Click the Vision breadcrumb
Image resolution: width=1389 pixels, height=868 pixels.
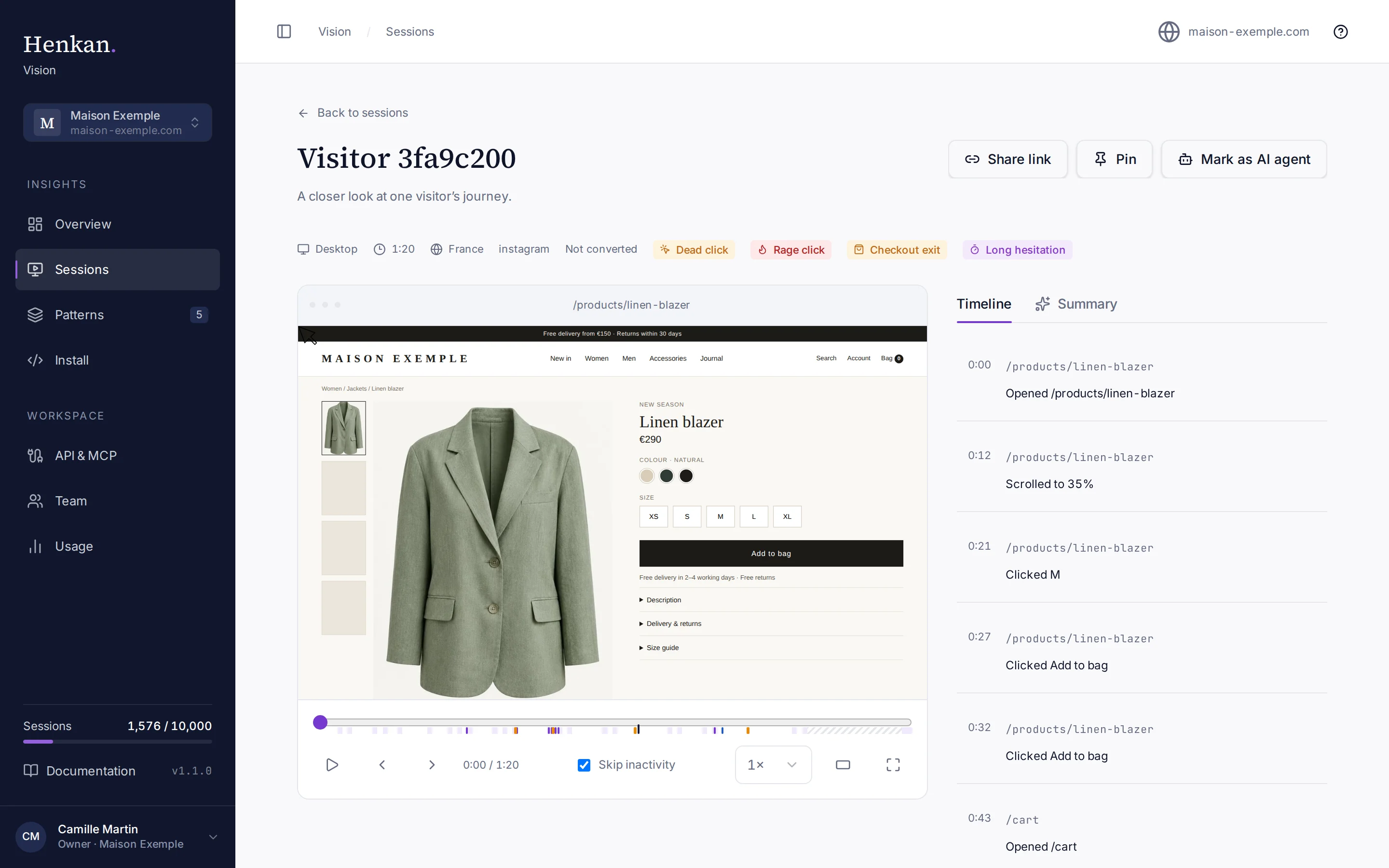(x=335, y=31)
